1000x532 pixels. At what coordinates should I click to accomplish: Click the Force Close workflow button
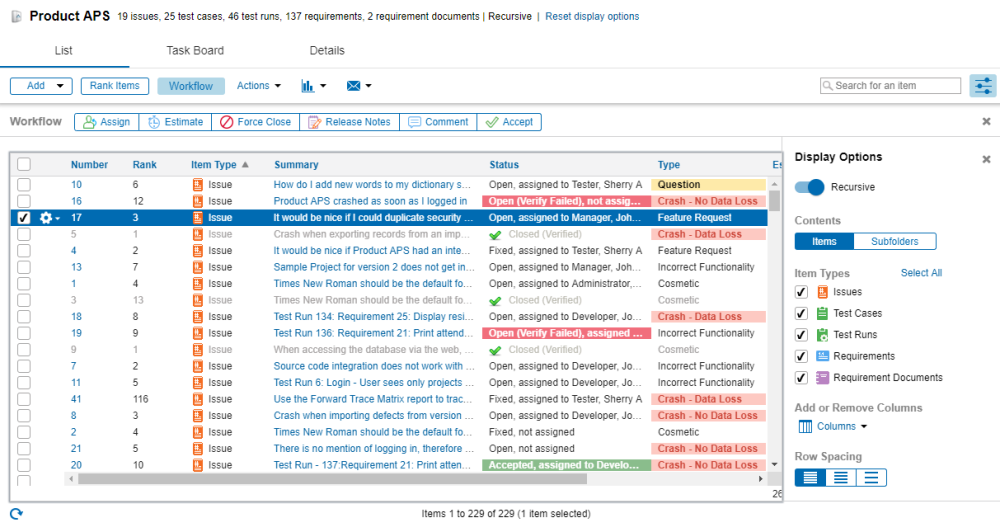[x=255, y=122]
